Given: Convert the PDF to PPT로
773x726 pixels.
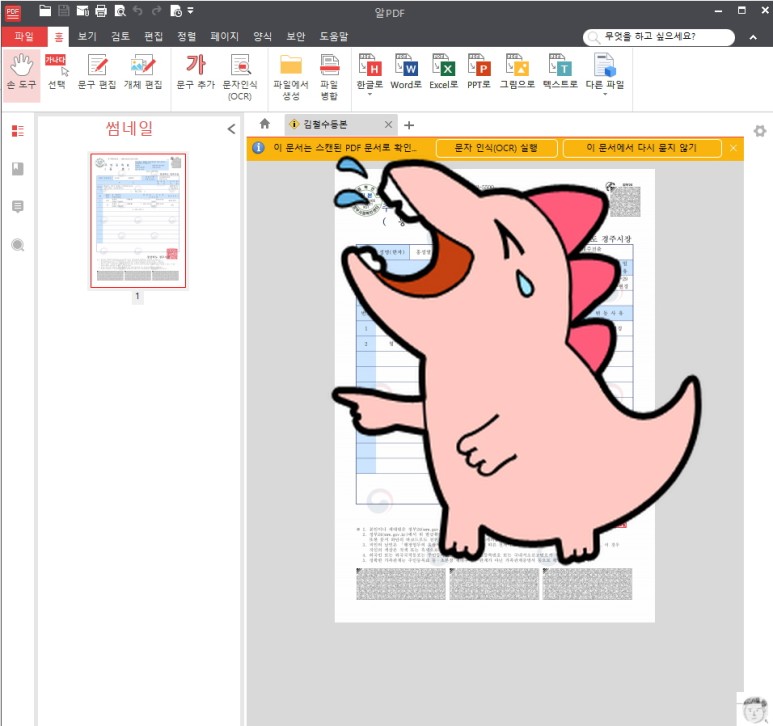Looking at the screenshot, I should tap(479, 72).
